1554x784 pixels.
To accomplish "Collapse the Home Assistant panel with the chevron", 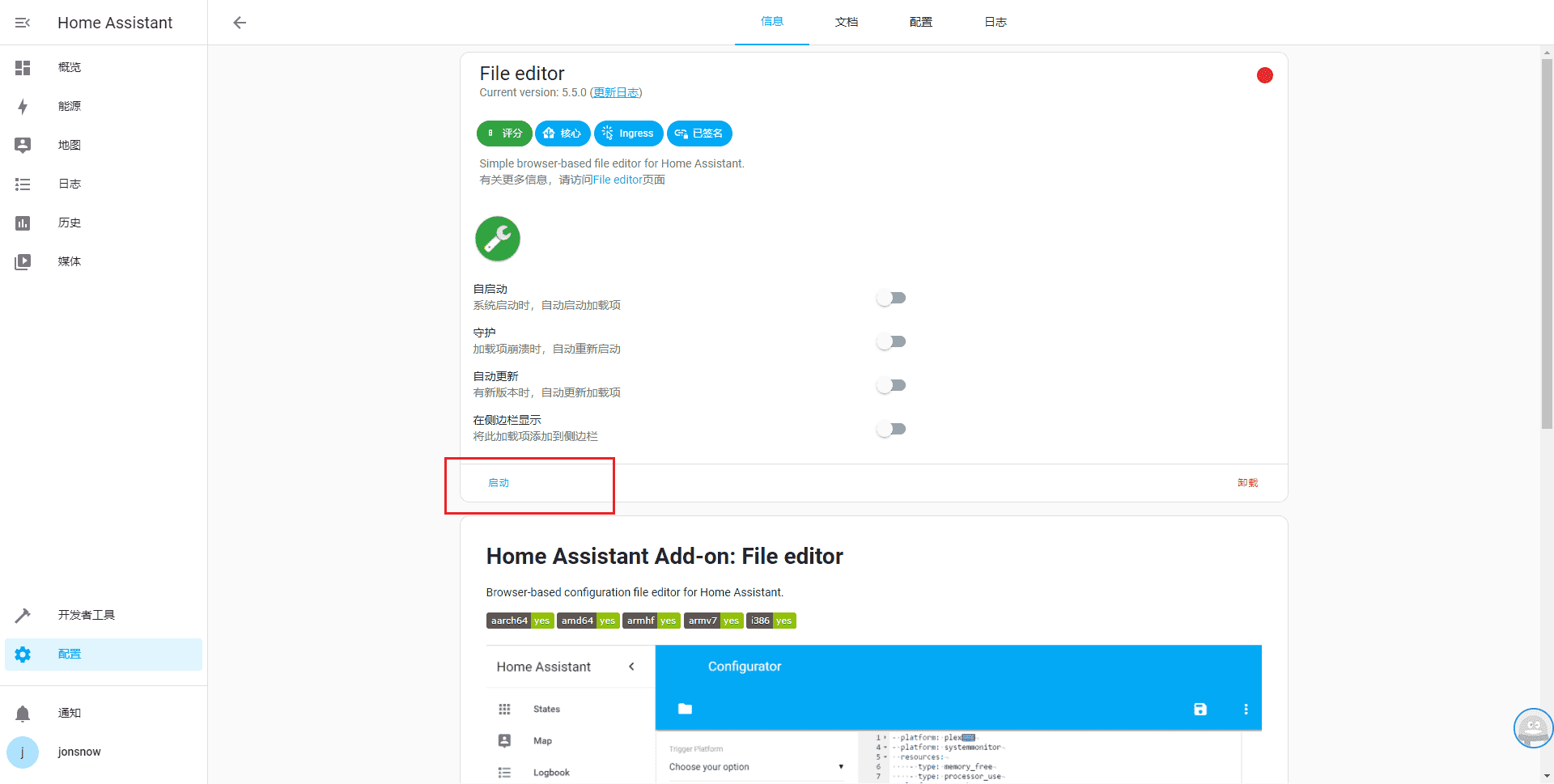I will [x=632, y=666].
